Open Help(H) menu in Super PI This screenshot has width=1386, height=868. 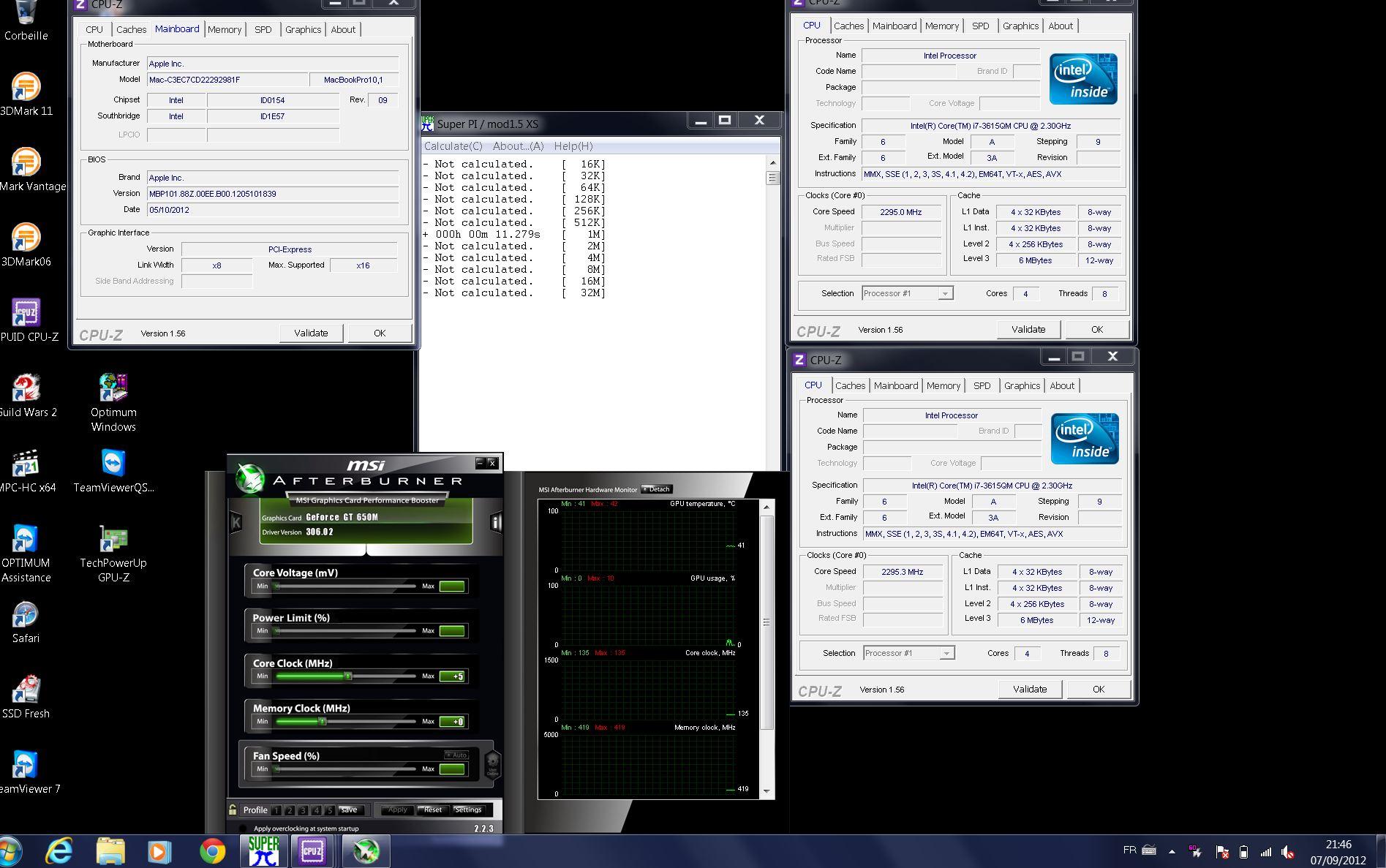pyautogui.click(x=573, y=146)
